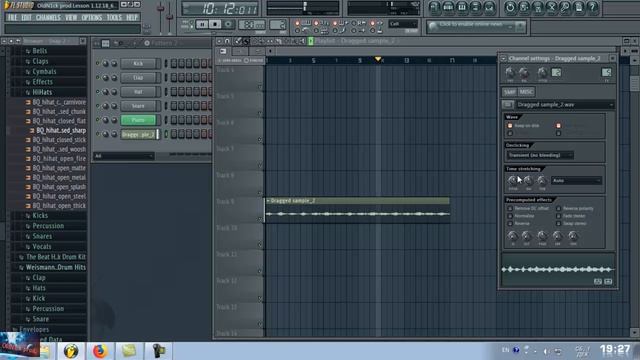Click the circular arrow undo history icon
640x360 pixels.
510,7
